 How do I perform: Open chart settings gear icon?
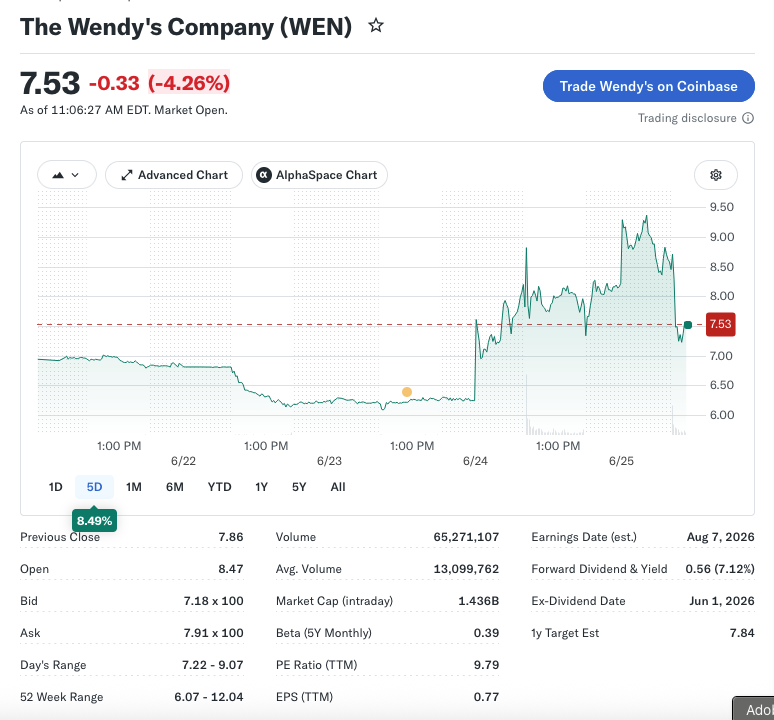716,175
